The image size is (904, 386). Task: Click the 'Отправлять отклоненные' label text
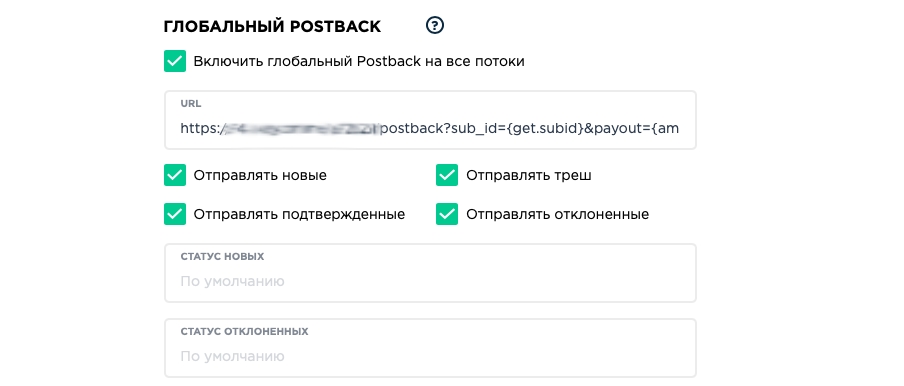[x=558, y=214]
